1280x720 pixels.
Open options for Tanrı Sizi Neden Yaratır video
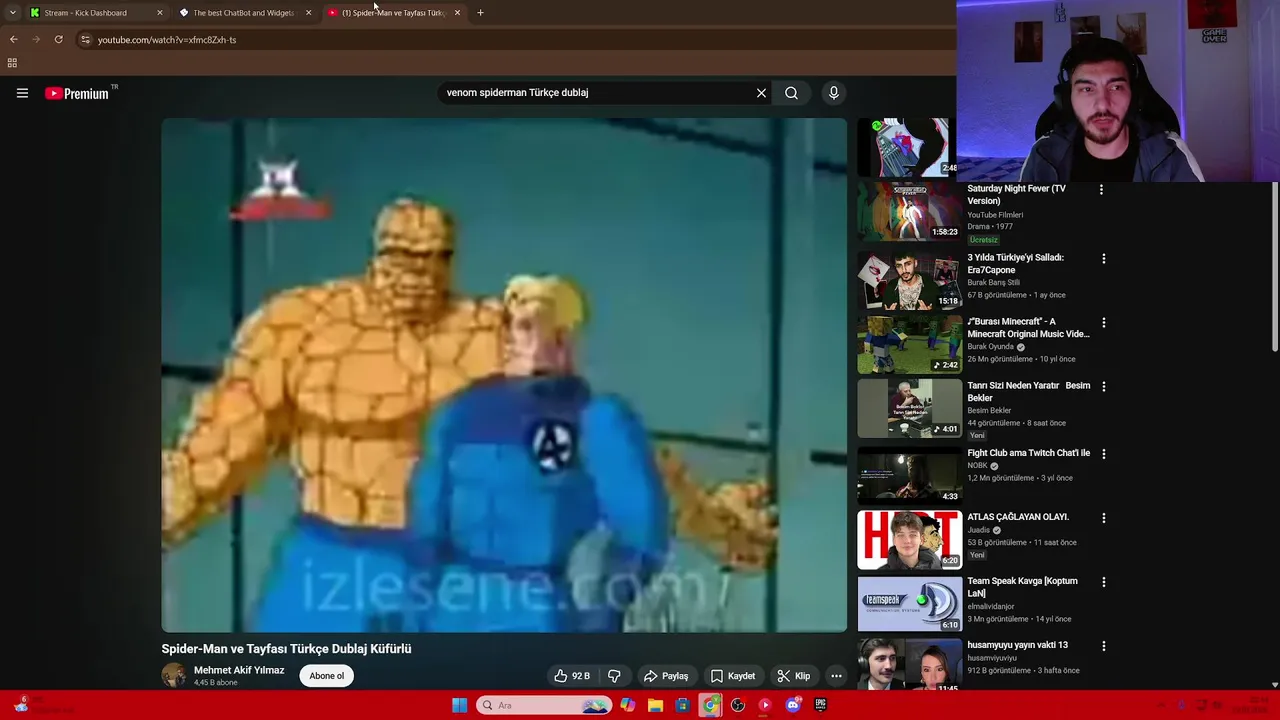tap(1104, 386)
